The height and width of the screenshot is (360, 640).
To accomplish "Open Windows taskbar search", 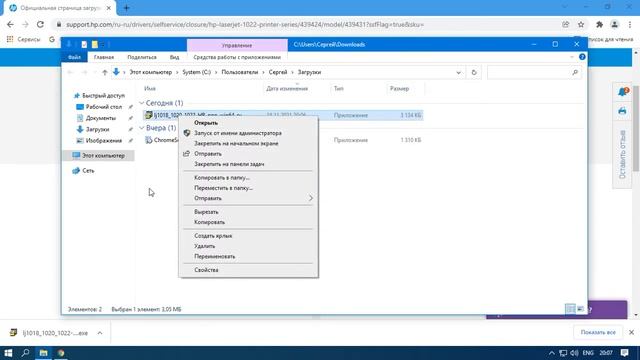I will [25, 353].
